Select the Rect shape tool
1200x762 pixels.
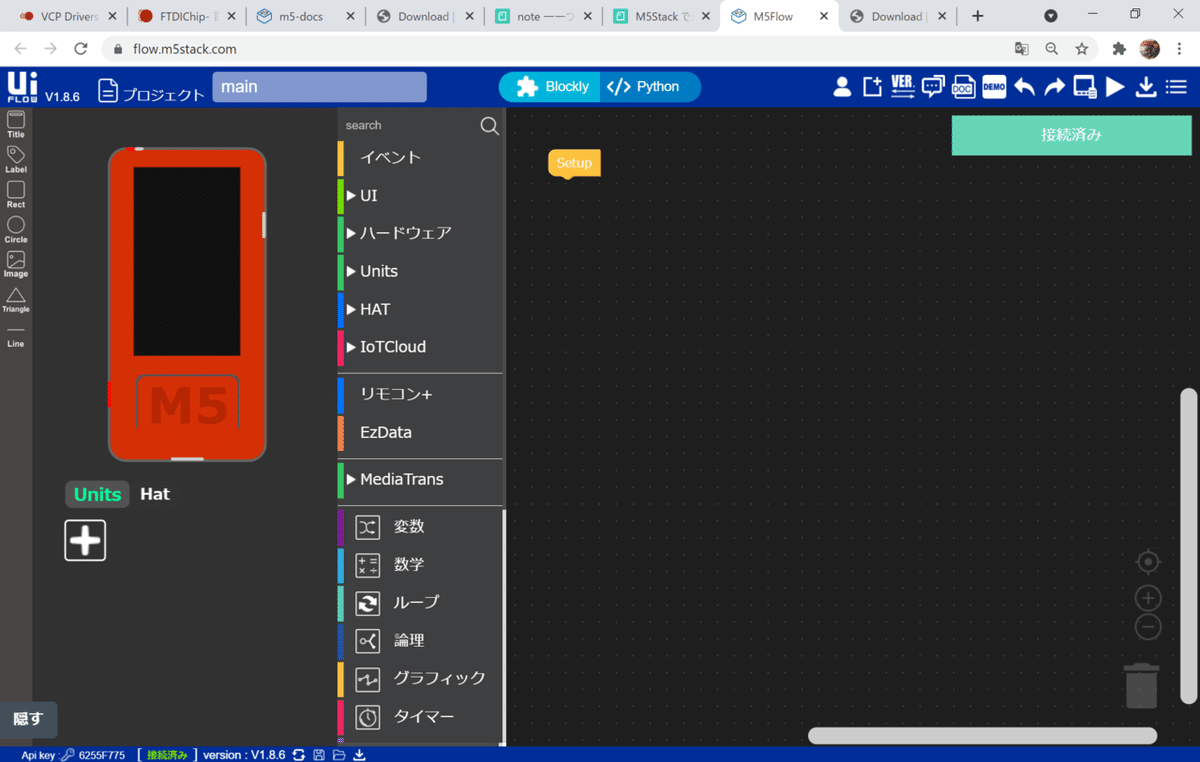click(x=16, y=195)
